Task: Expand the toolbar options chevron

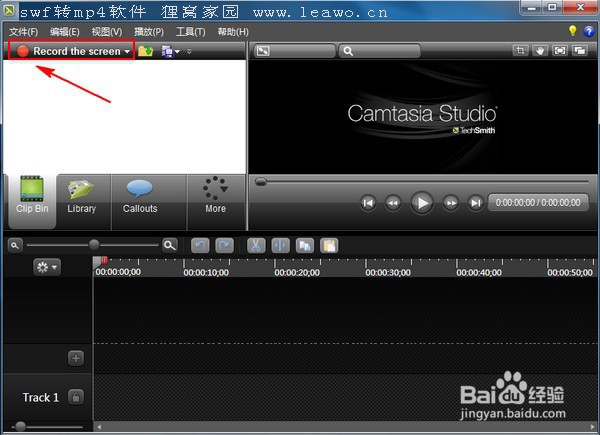Action: point(189,51)
